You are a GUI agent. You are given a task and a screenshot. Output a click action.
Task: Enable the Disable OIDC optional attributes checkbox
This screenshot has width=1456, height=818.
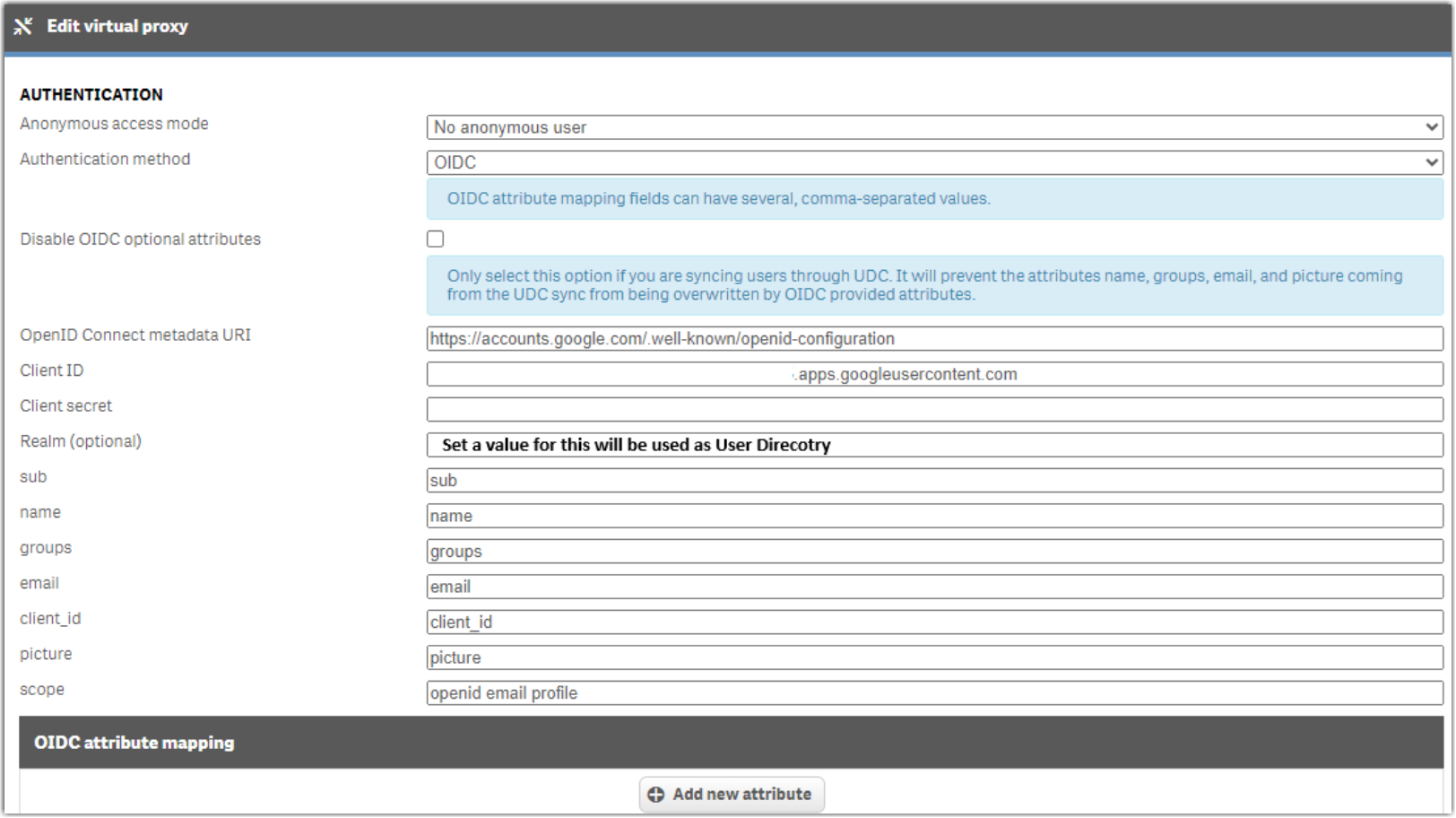[x=436, y=238]
